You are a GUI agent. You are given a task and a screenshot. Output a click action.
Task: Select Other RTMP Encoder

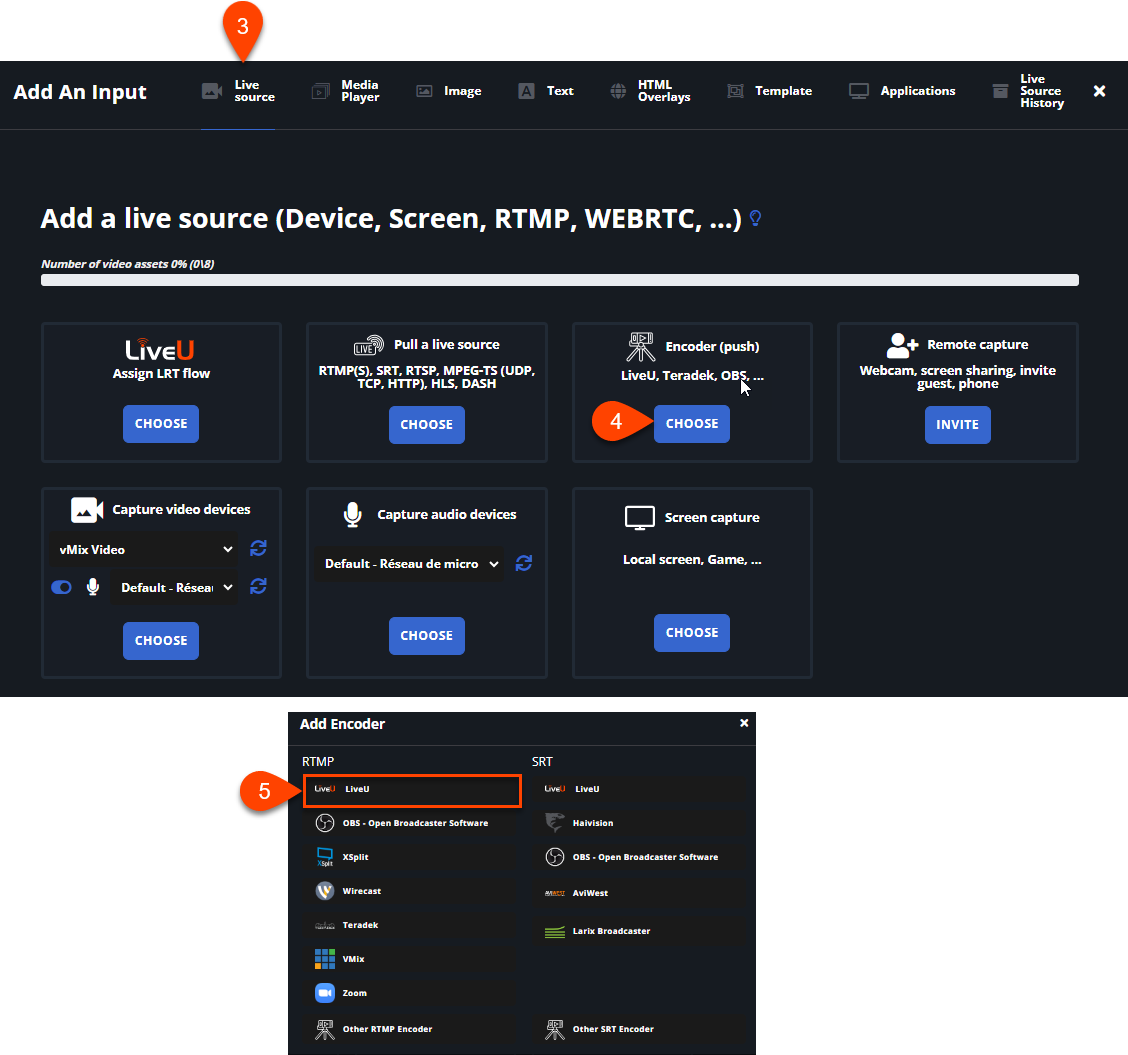tap(412, 1029)
